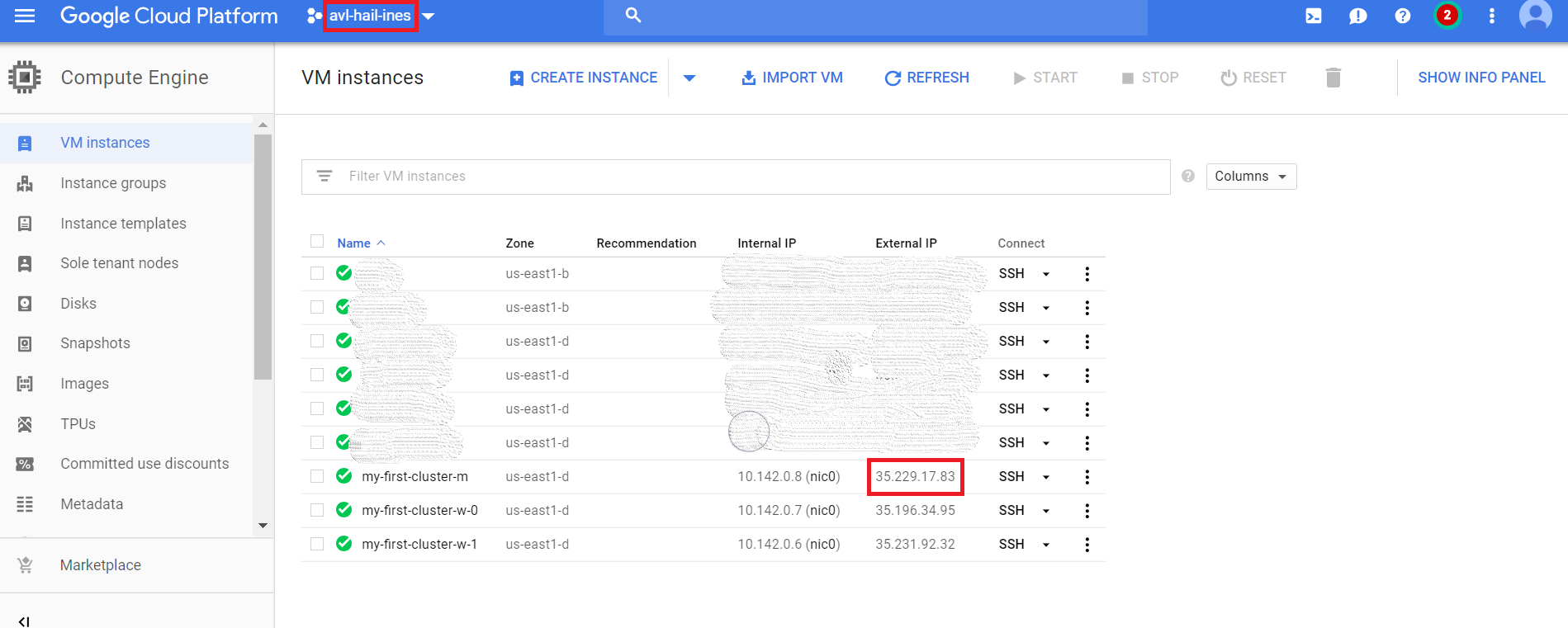Image resolution: width=1568 pixels, height=628 pixels.
Task: Collapse the sidebar with bottom arrow
Action: (24, 621)
